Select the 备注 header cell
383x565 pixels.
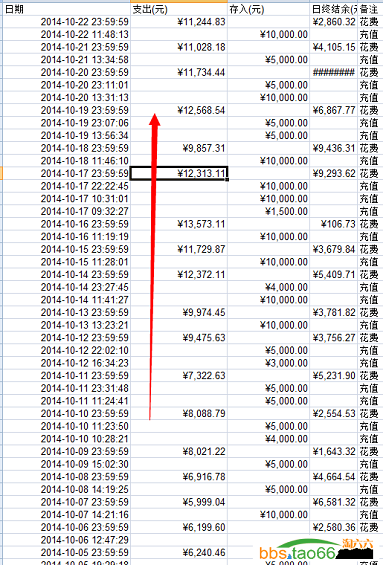point(369,9)
